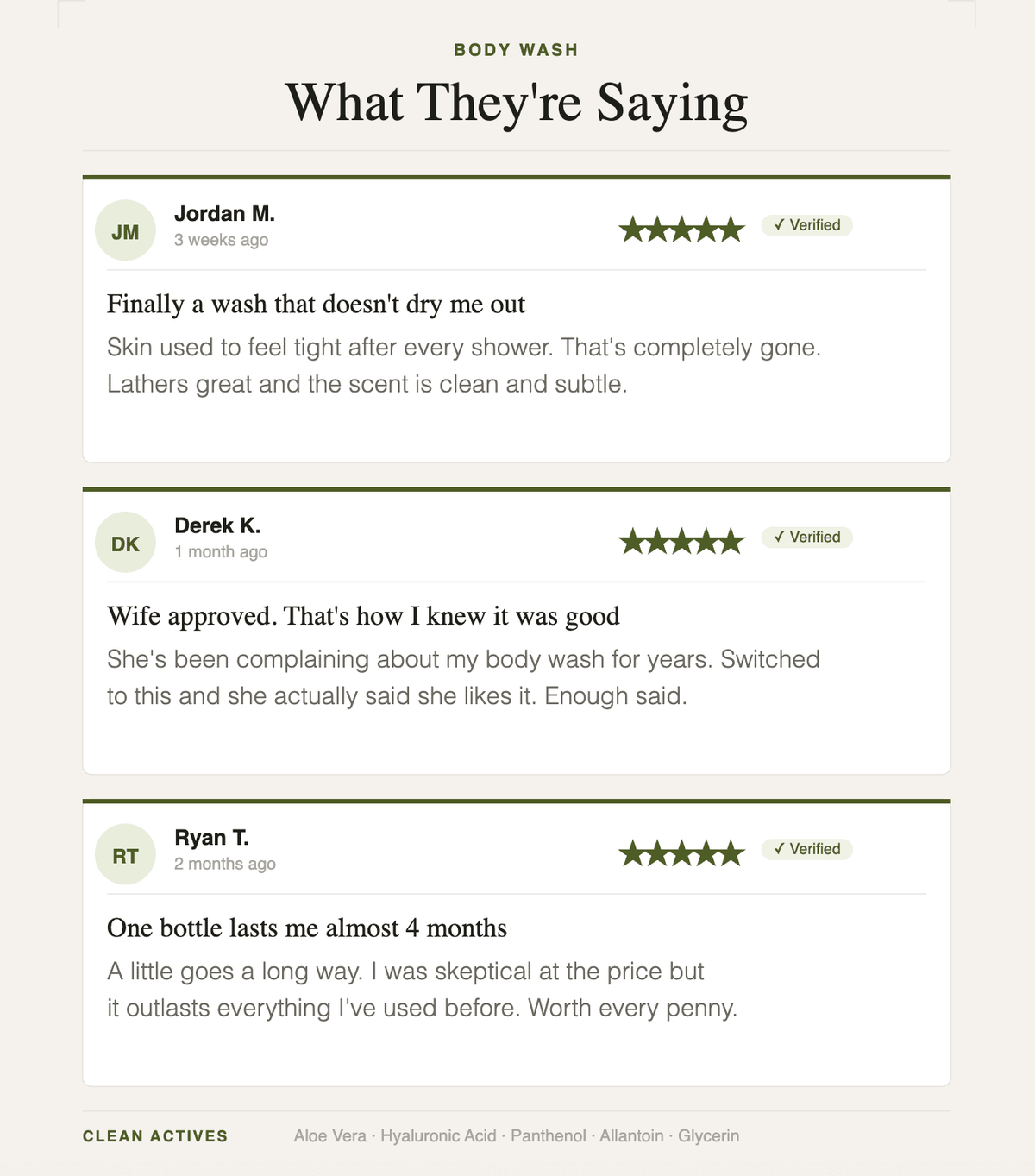The image size is (1035, 1176).
Task: Open the review titled 'Finally a wash that doesn't dry me out'
Action: pyautogui.click(x=317, y=305)
